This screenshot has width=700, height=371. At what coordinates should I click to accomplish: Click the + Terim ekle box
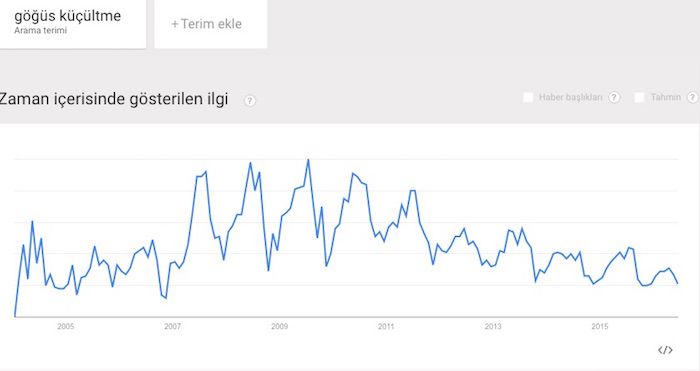click(x=211, y=24)
